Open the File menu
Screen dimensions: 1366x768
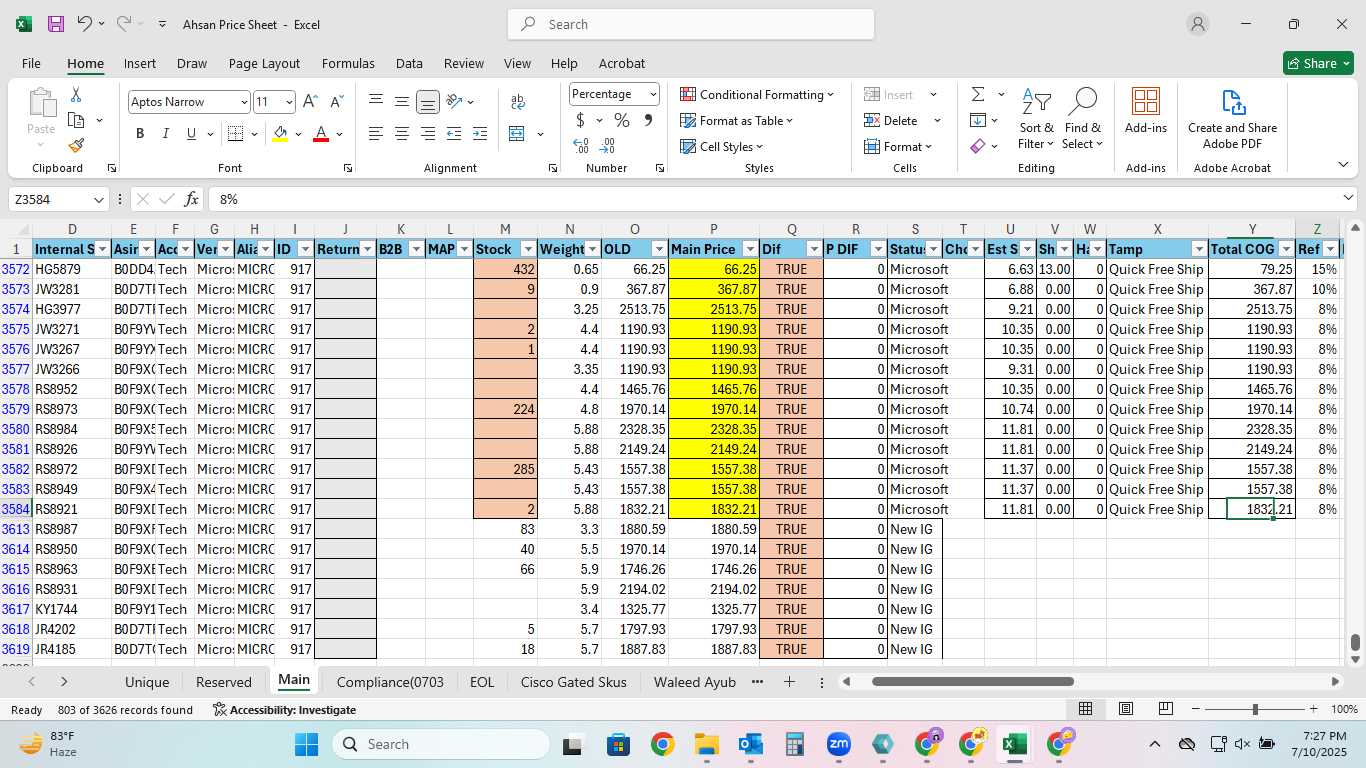tap(31, 63)
